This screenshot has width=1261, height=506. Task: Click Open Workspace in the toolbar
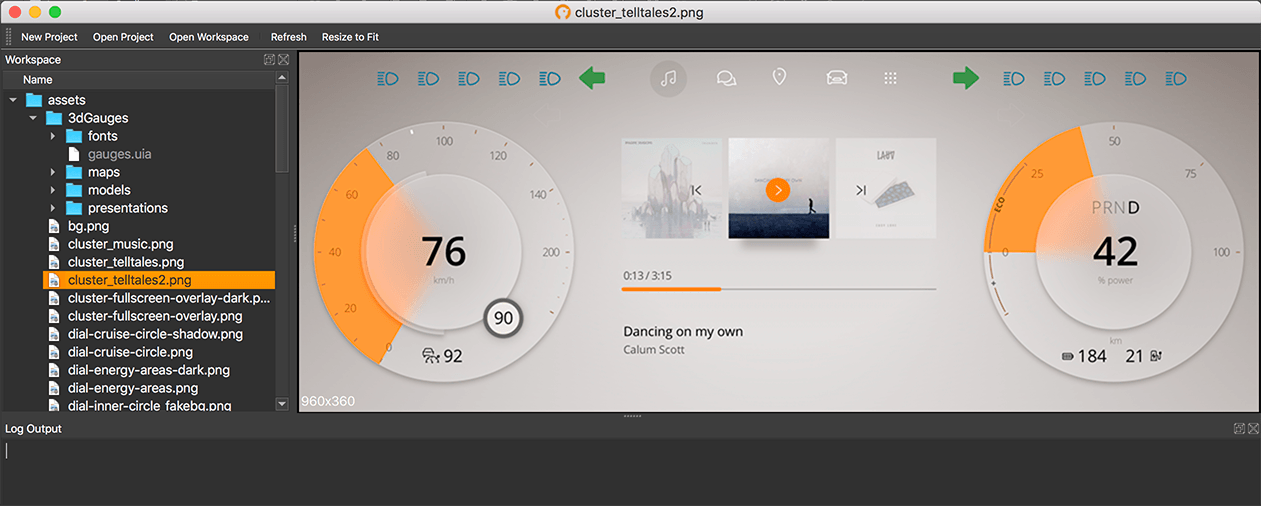click(x=208, y=37)
